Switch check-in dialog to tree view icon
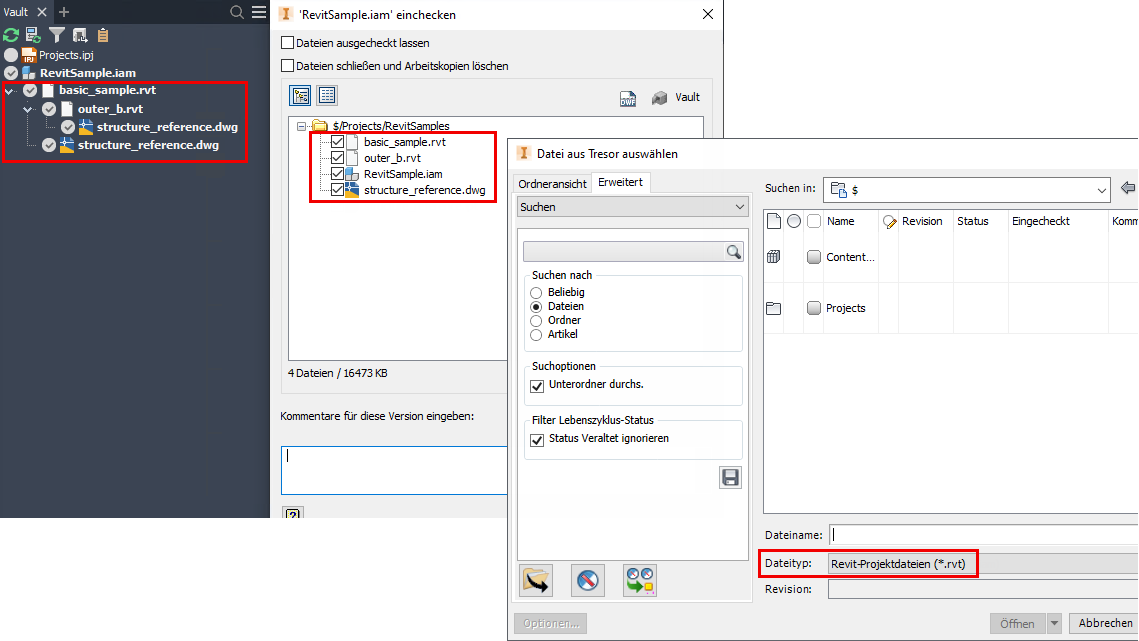Viewport: 1139px width, 641px height. click(x=300, y=95)
